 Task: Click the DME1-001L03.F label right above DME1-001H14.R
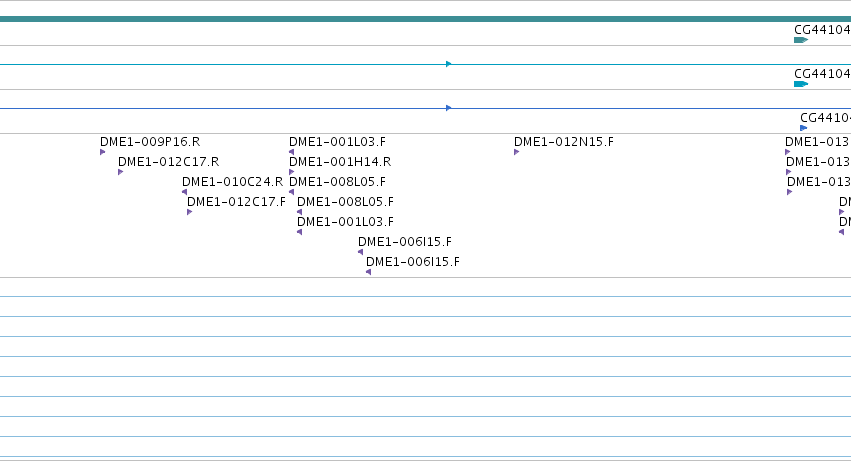click(x=337, y=142)
